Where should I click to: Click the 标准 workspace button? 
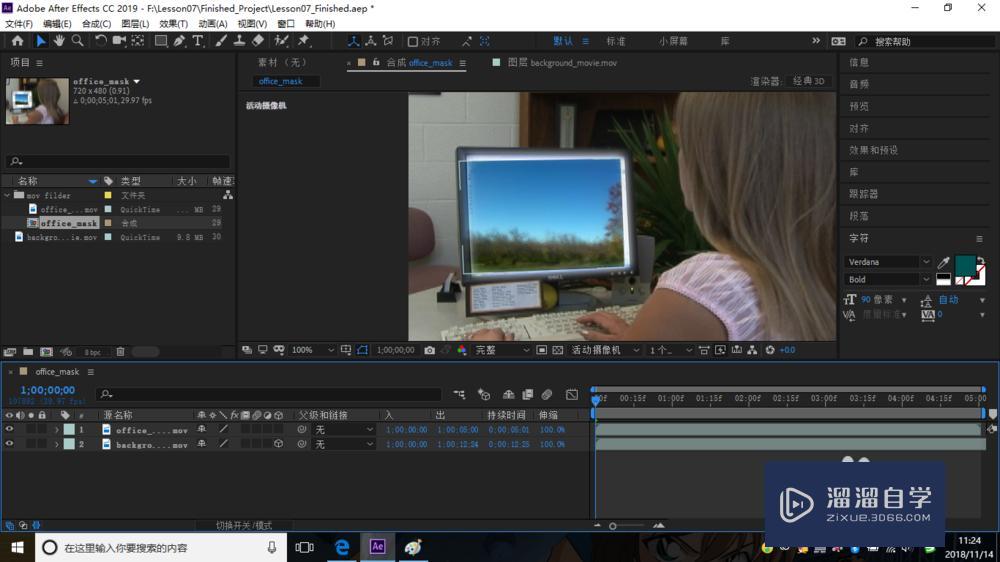coord(615,41)
